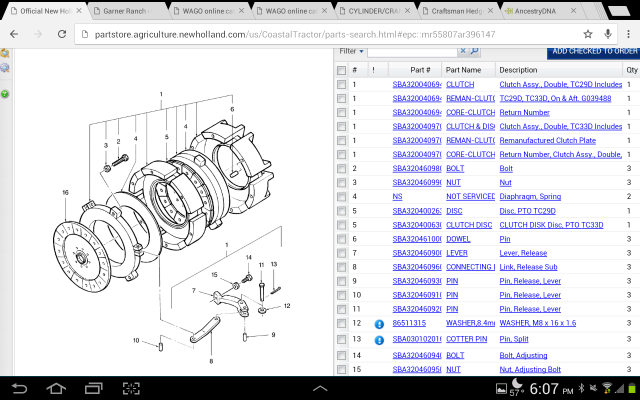
Task: Open the WASHER, M8 x 16 x 1.6 link
Action: [538, 323]
